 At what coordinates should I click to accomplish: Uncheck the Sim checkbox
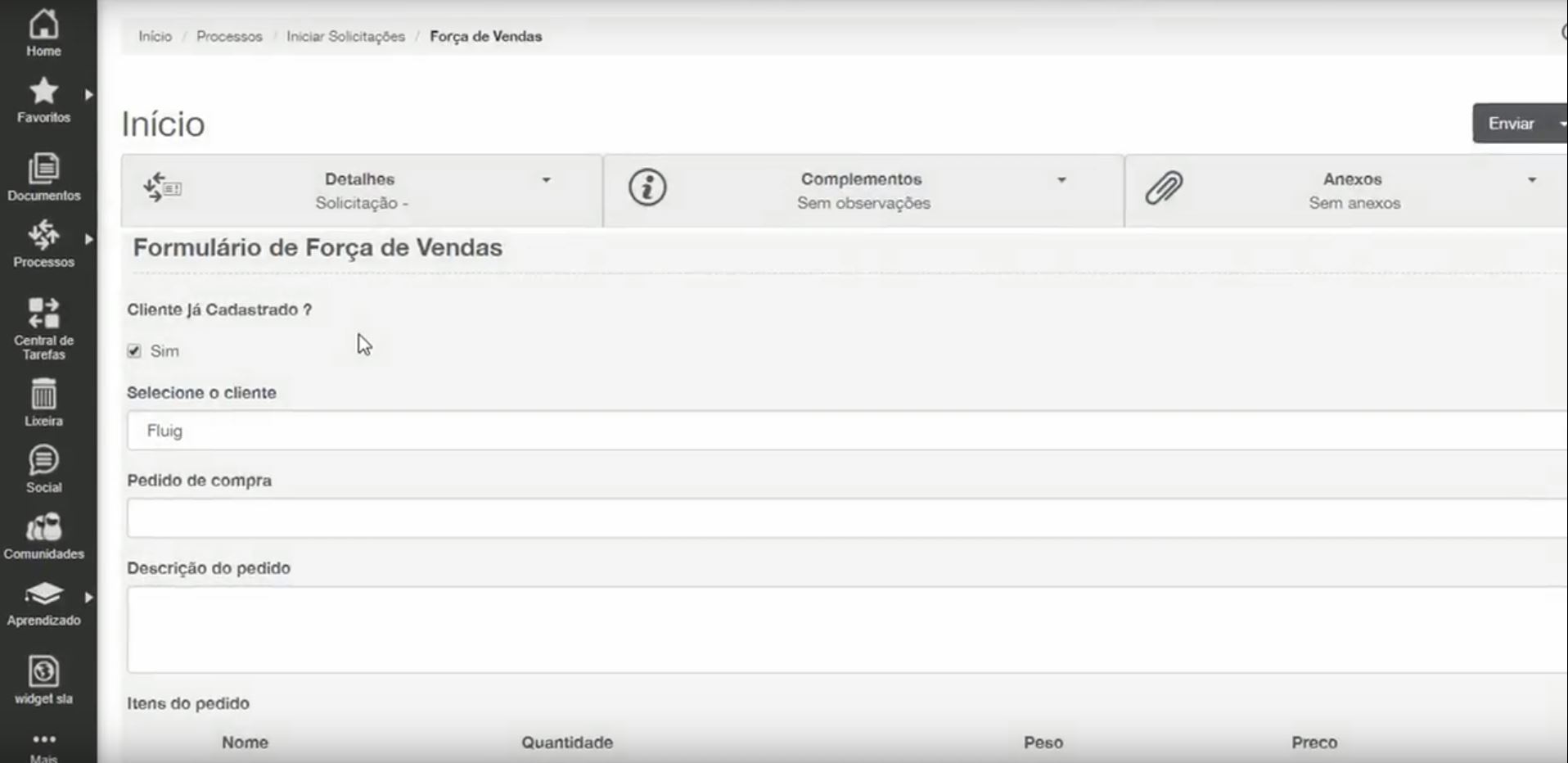tap(134, 350)
